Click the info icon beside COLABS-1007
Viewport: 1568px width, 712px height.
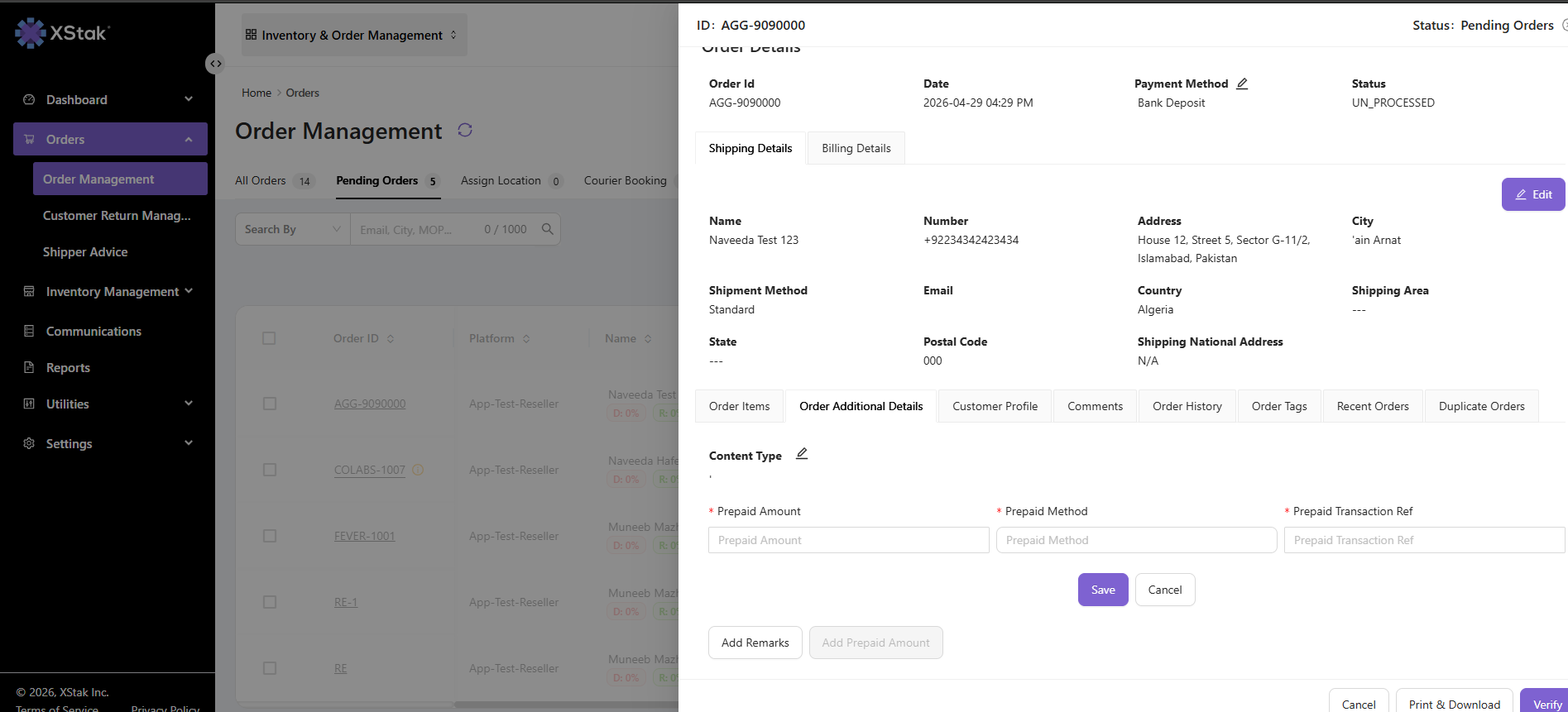[x=418, y=470]
